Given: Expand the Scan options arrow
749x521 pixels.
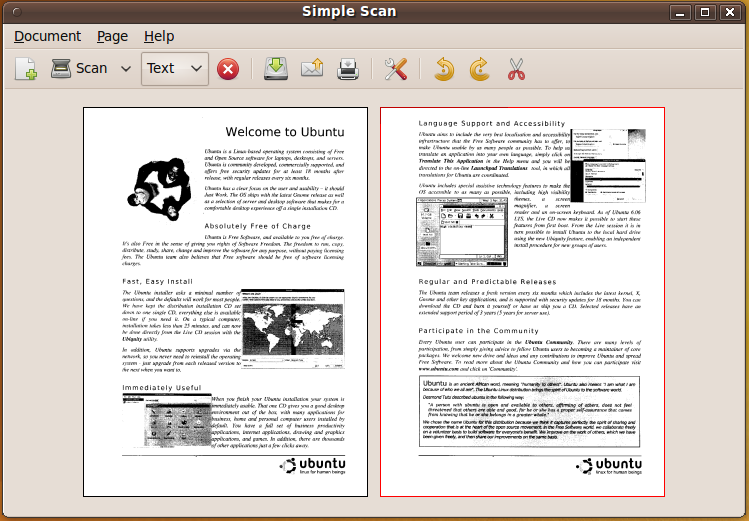Looking at the screenshot, I should pyautogui.click(x=126, y=69).
